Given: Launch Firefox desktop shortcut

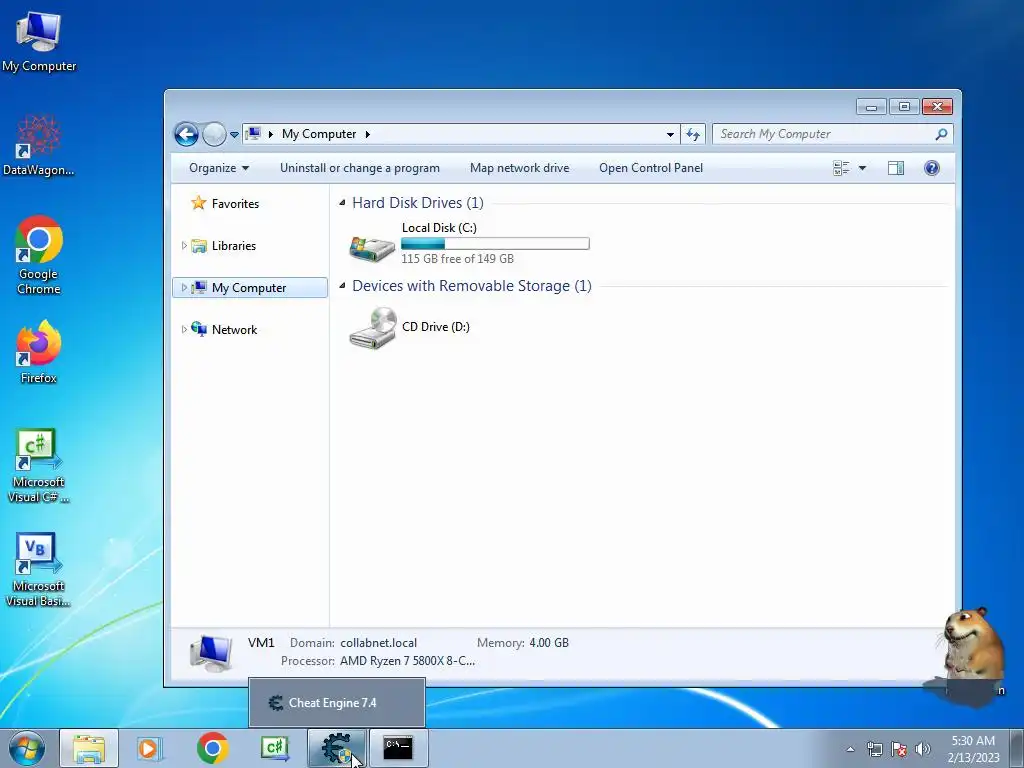Looking at the screenshot, I should tap(39, 352).
